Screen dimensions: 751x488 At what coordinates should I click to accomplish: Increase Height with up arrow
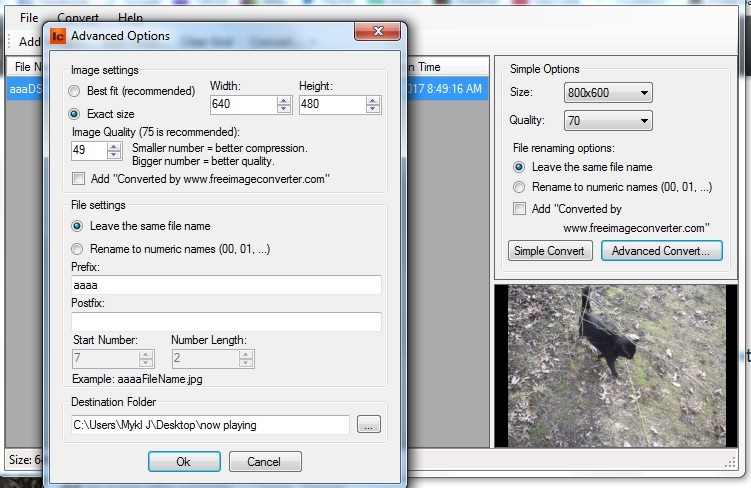[373, 100]
